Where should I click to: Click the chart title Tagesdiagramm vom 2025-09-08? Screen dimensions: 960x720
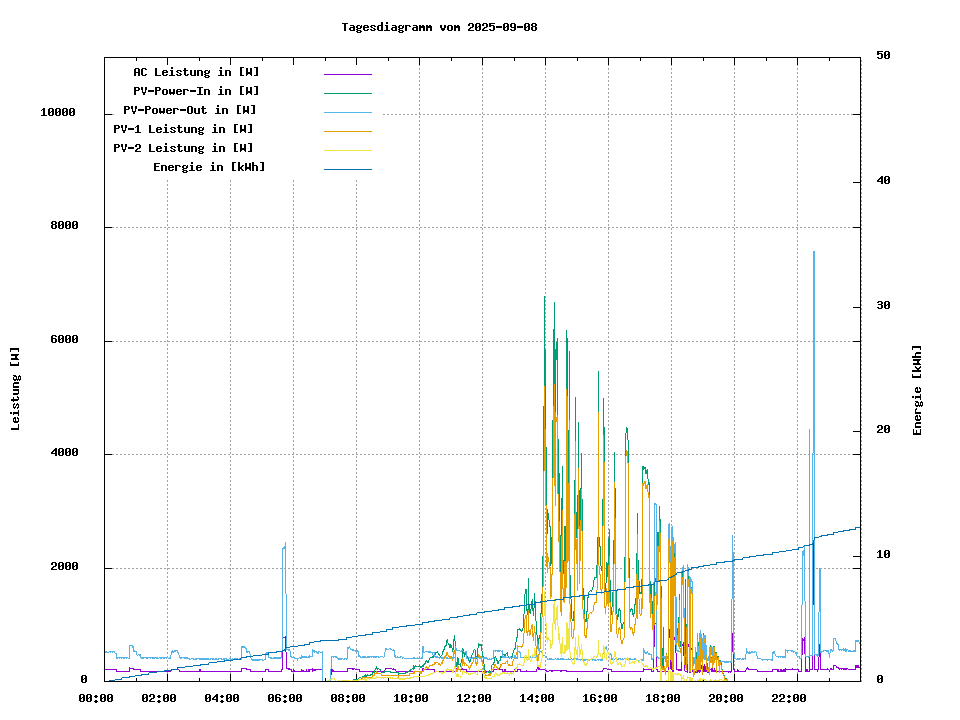(439, 27)
